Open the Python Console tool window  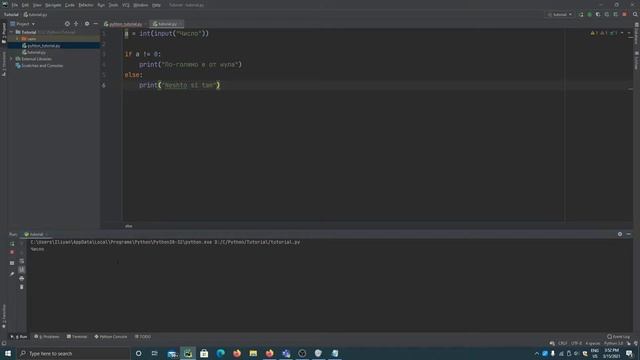click(111, 337)
